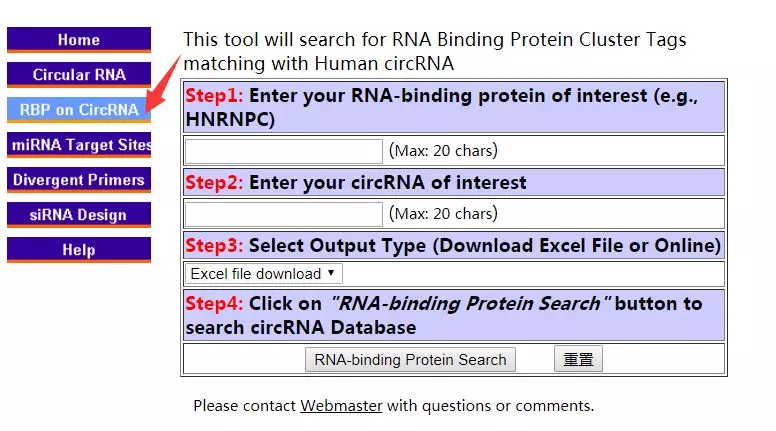Click the circRNA of interest text field
776x431 pixels.
[284, 214]
